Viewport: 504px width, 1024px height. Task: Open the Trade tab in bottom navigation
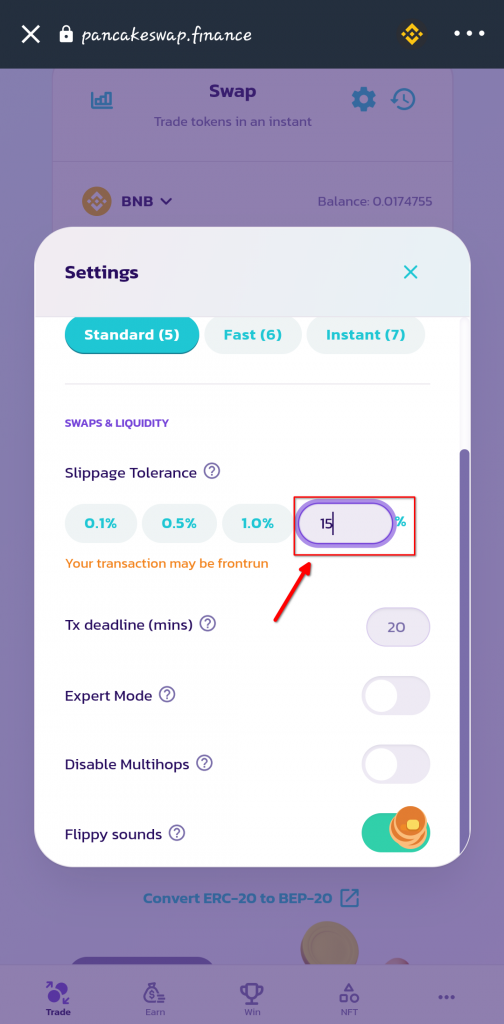coord(58,998)
